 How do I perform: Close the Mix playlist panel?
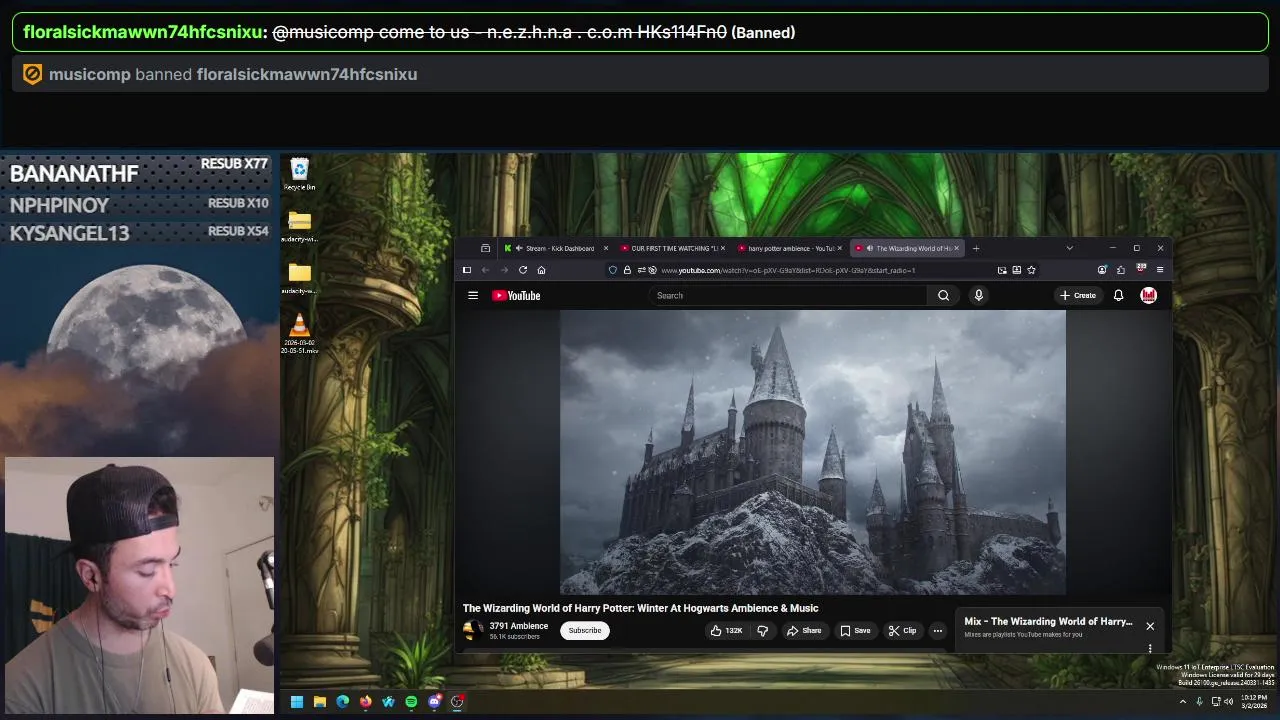pyautogui.click(x=1150, y=626)
